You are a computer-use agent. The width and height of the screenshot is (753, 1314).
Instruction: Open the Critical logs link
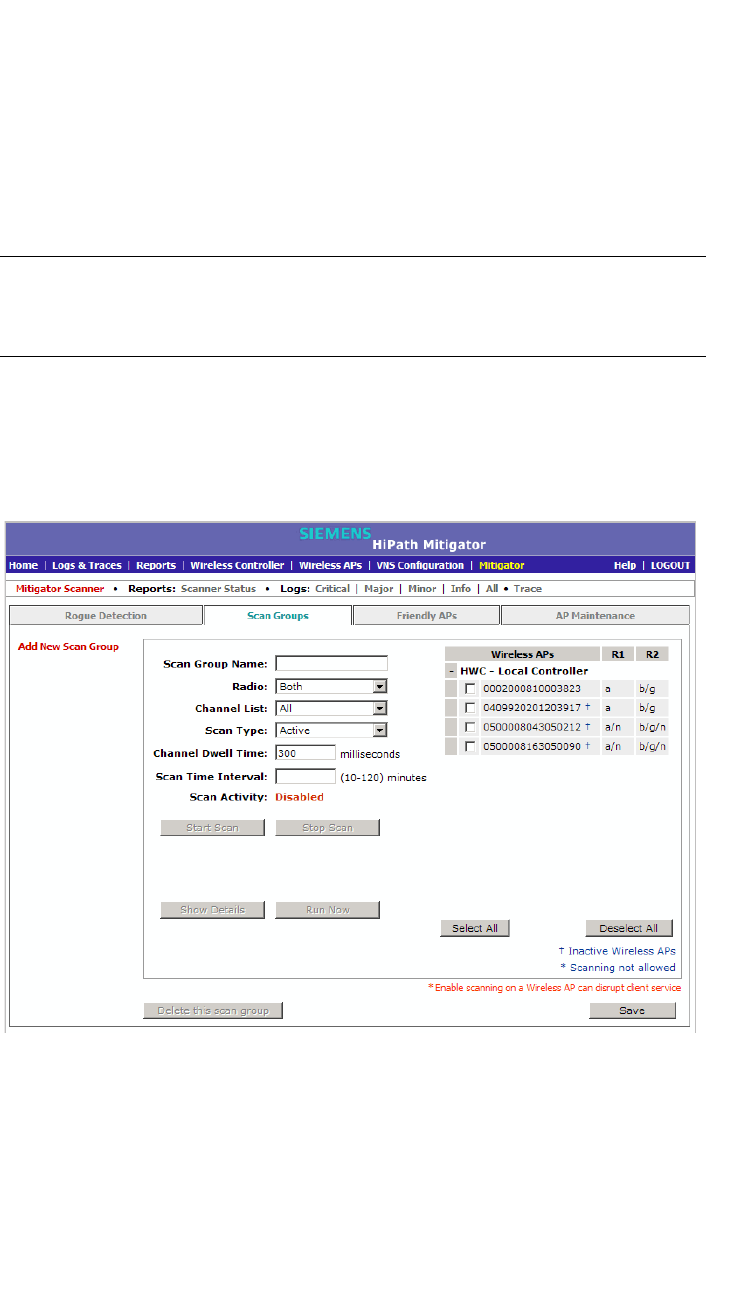332,589
